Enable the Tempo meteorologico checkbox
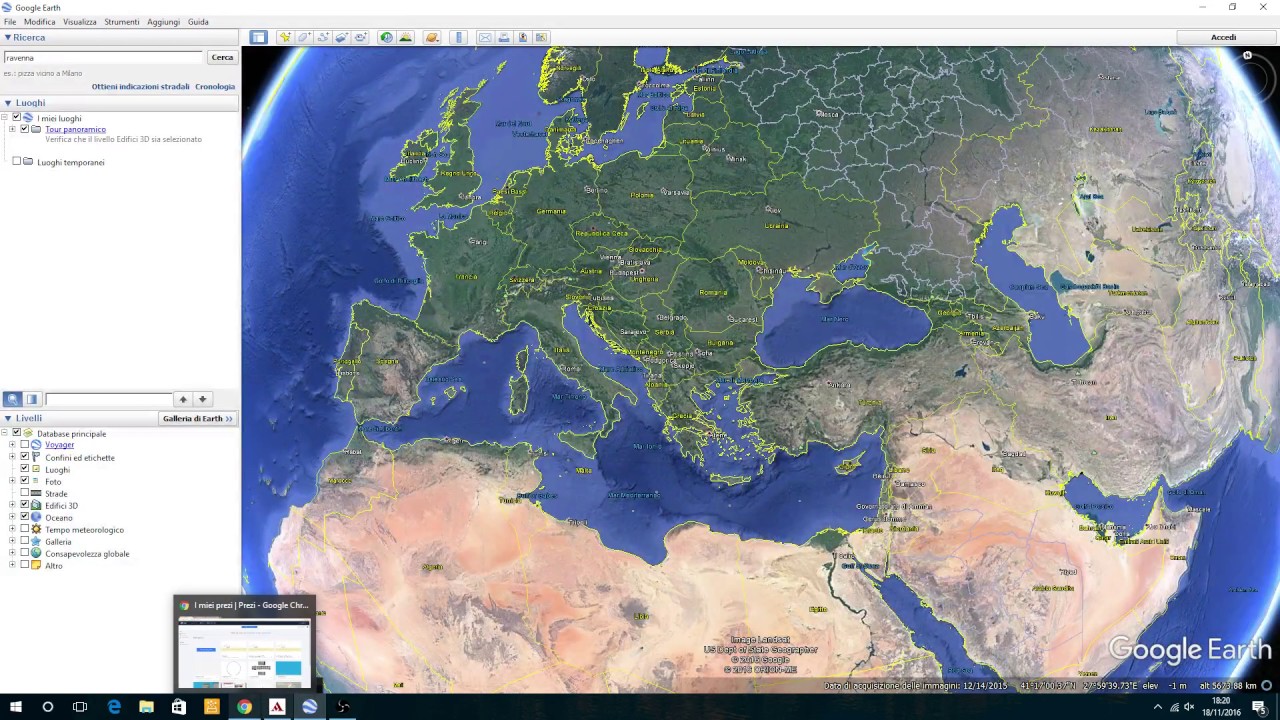Screen dimensions: 1280x720 [25, 529]
